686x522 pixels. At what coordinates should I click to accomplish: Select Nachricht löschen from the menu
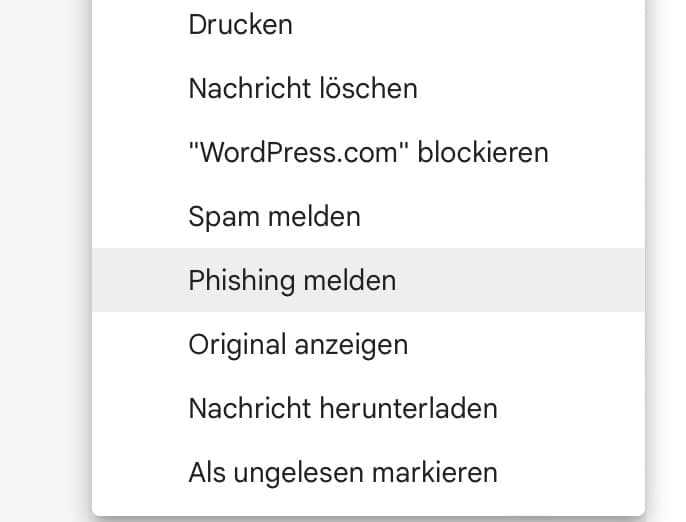coord(302,89)
